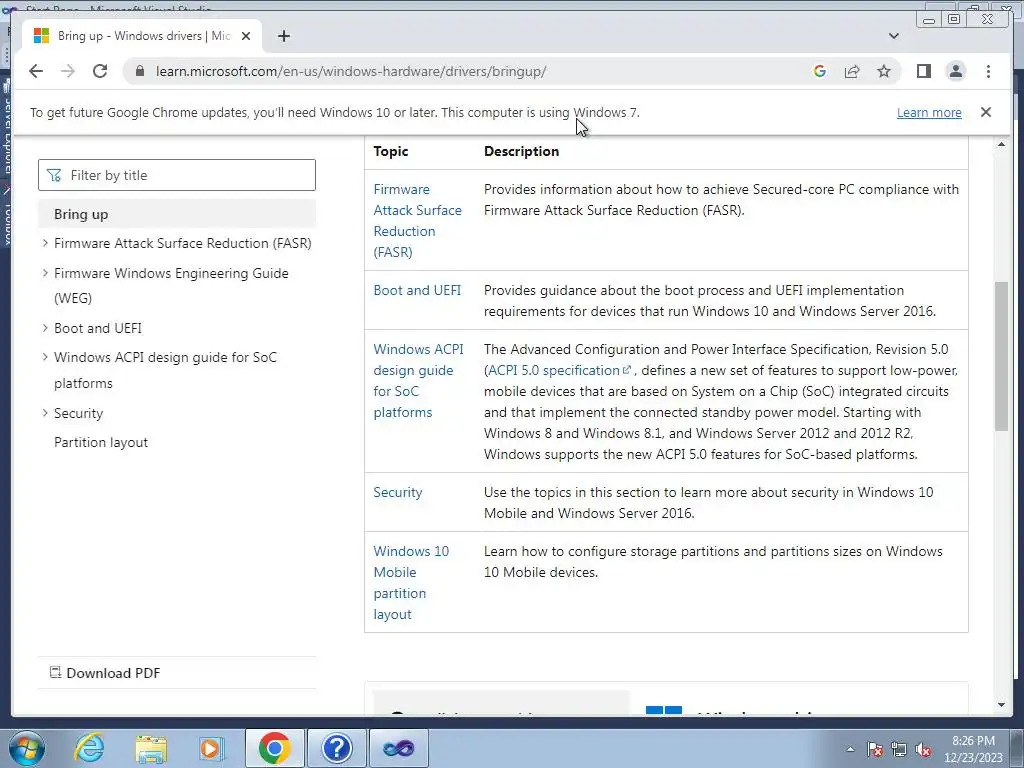This screenshot has width=1024, height=768.
Task: Click the page scrollbar up arrow
Action: 1001,144
